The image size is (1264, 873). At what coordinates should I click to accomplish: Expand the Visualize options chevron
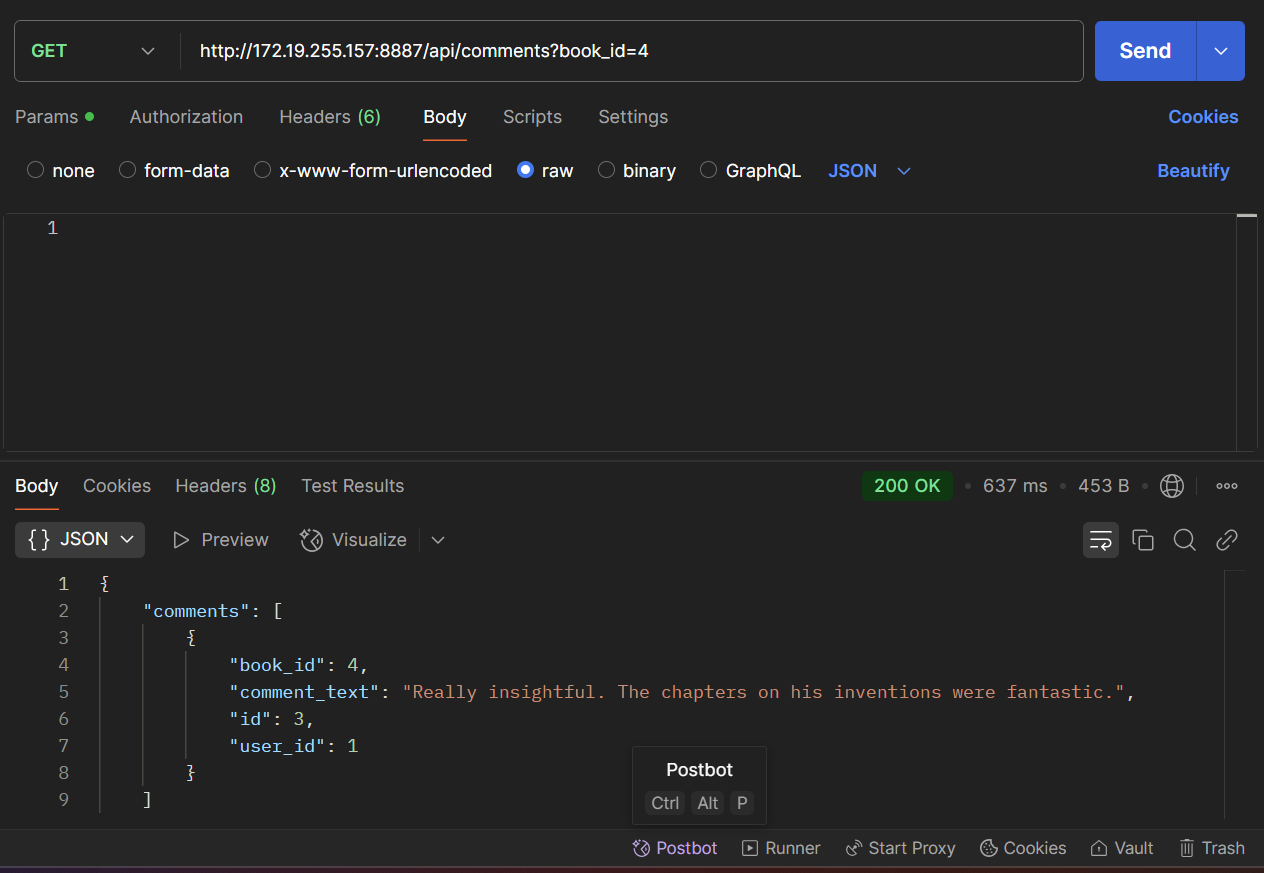pyautogui.click(x=438, y=540)
